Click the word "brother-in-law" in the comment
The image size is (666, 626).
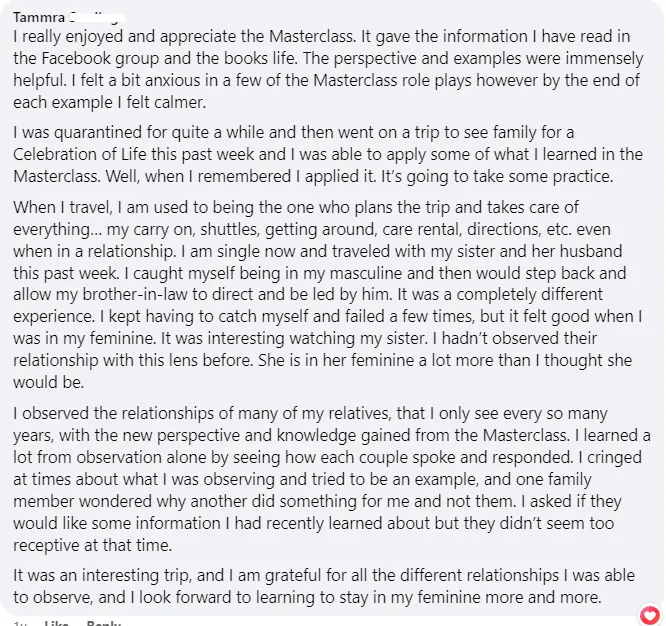tap(135, 294)
